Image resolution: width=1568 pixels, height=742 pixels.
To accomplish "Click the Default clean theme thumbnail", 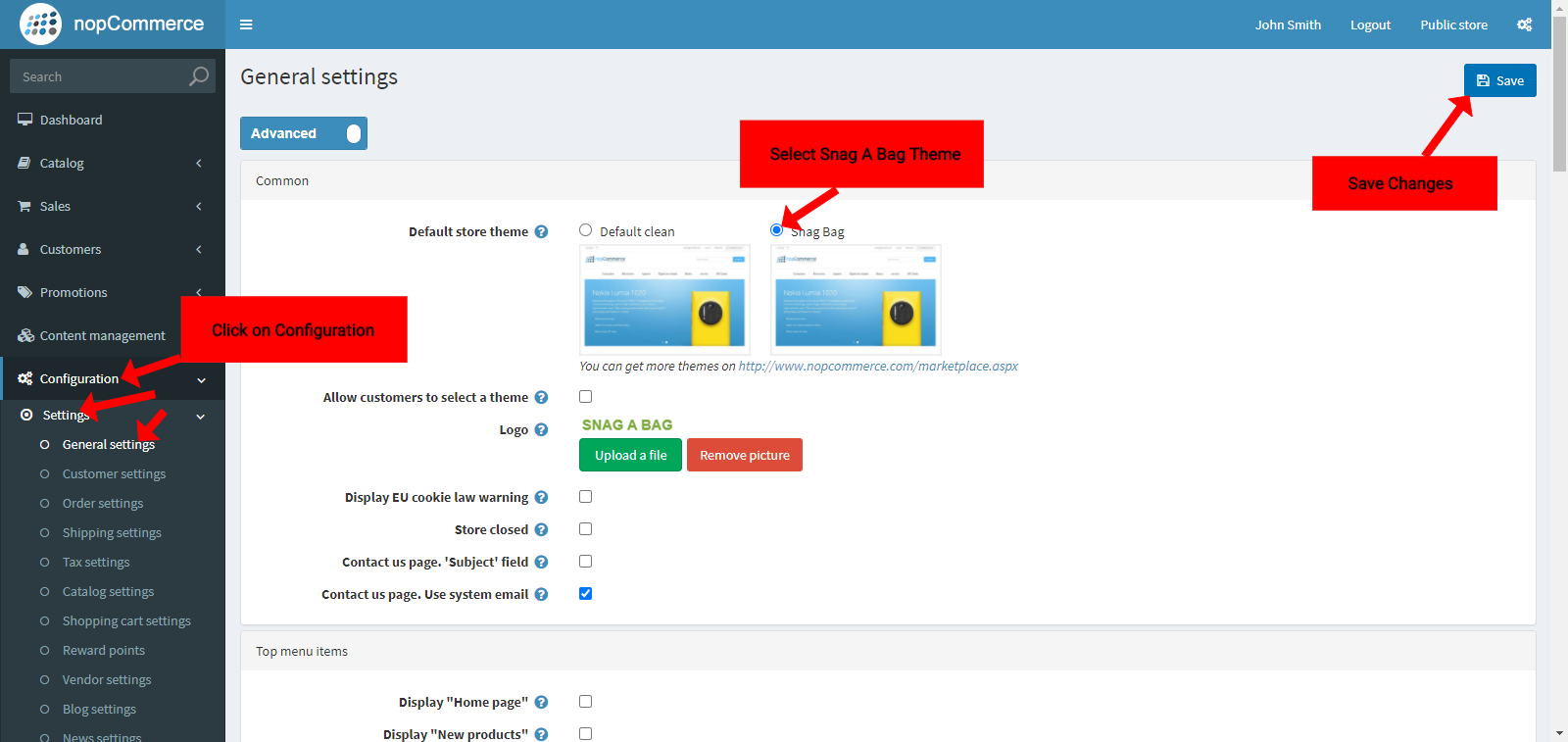I will 664,299.
